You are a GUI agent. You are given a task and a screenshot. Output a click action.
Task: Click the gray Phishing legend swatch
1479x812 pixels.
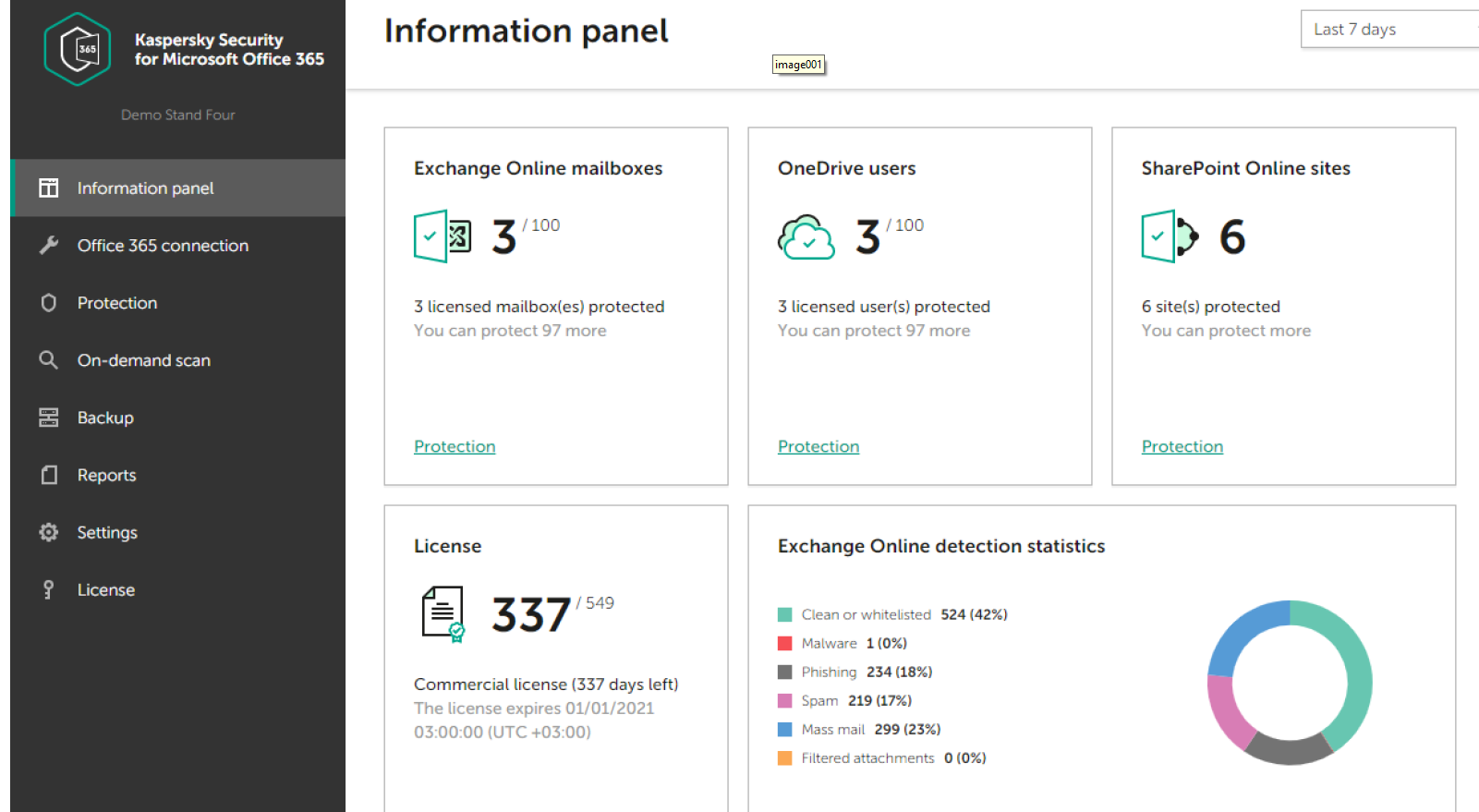[785, 673]
